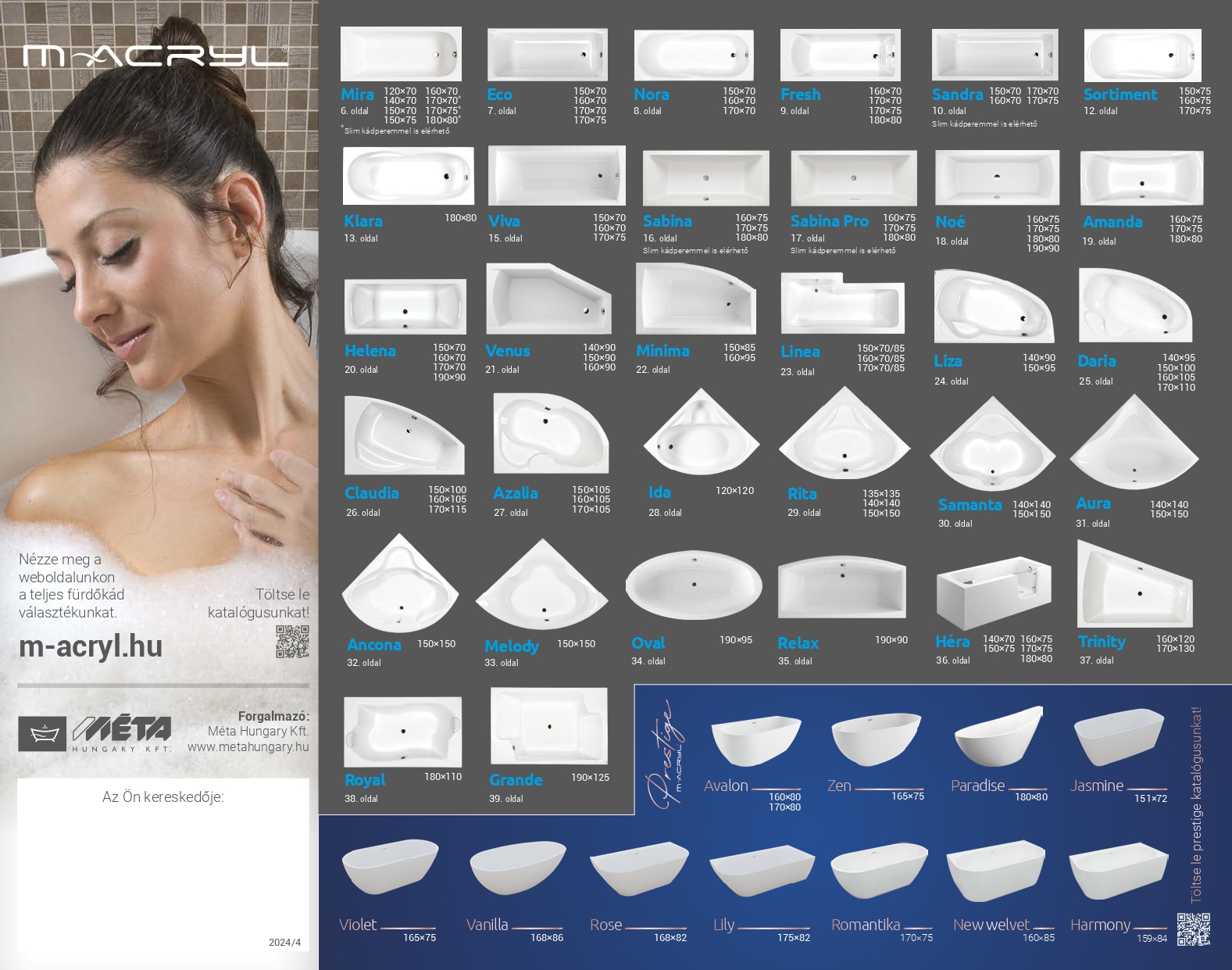This screenshot has height=970, width=1232.
Task: Click the Jasmine freestanding tub picture
Action: pyautogui.click(x=1120, y=739)
